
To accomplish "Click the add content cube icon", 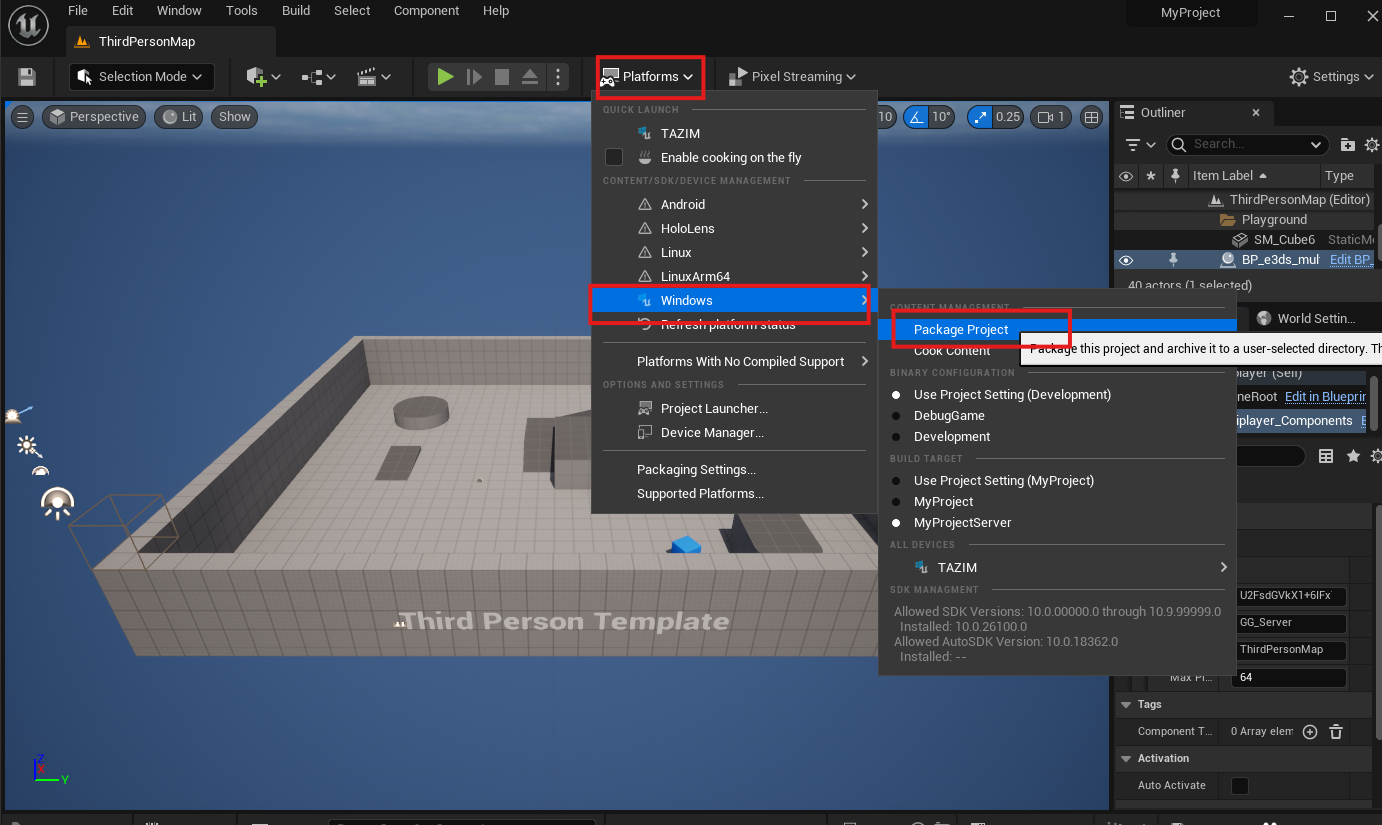I will (x=257, y=77).
